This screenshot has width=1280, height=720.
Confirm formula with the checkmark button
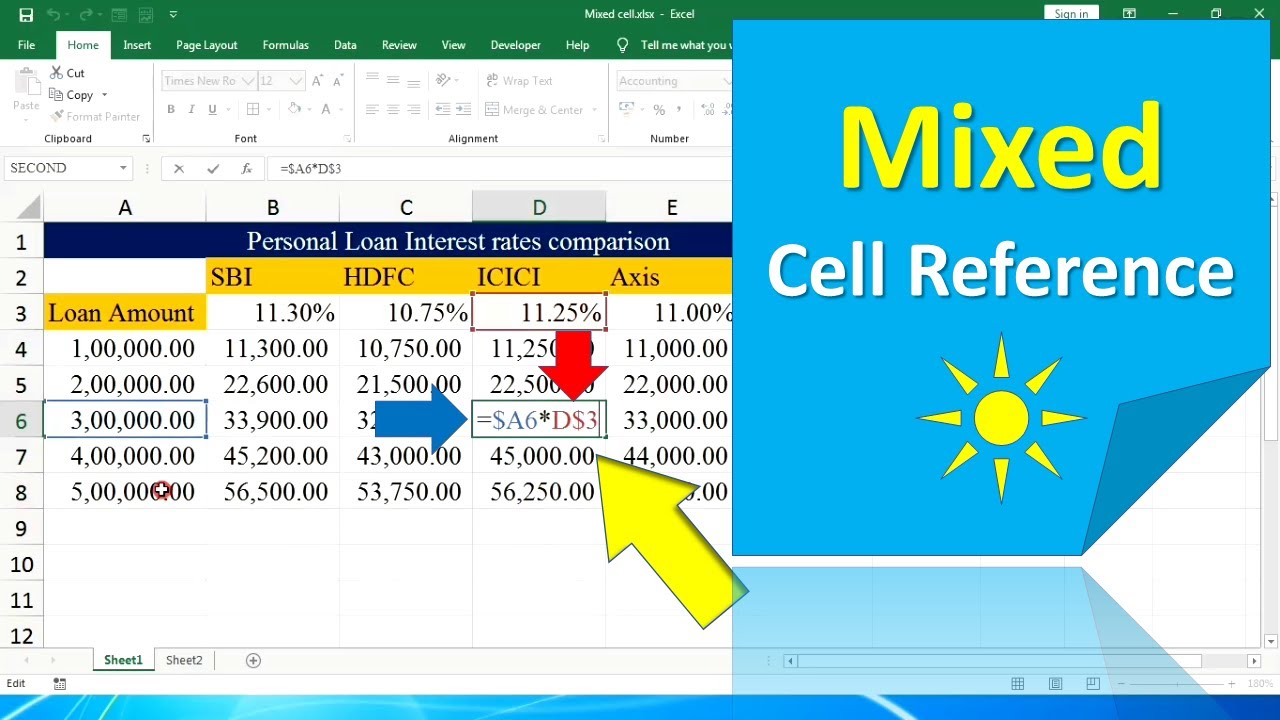tap(213, 169)
